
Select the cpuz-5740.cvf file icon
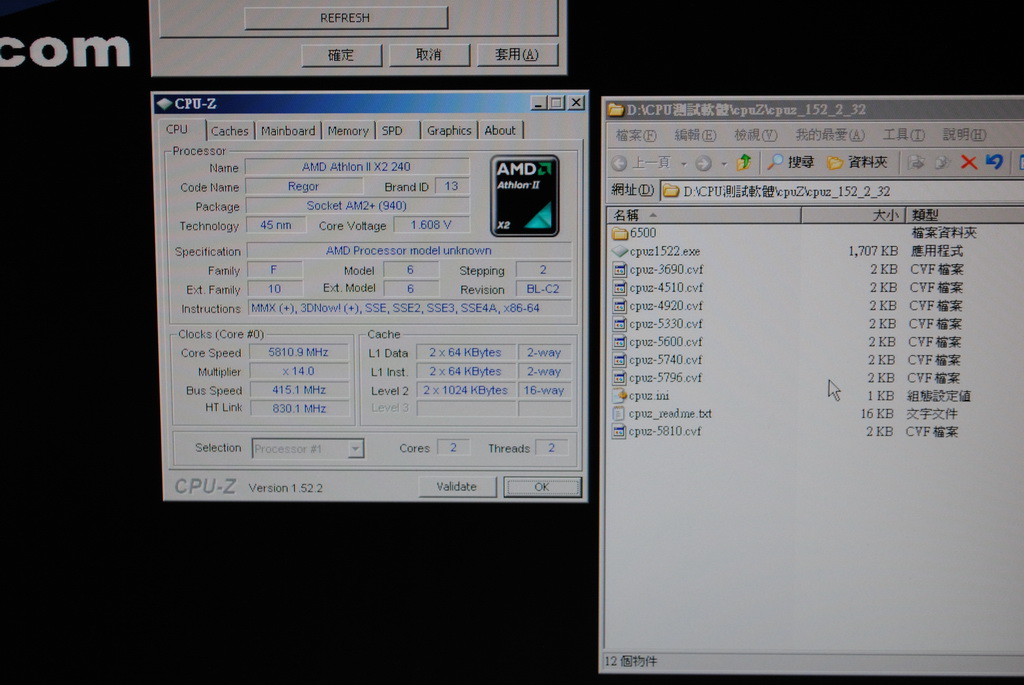pyautogui.click(x=620, y=360)
